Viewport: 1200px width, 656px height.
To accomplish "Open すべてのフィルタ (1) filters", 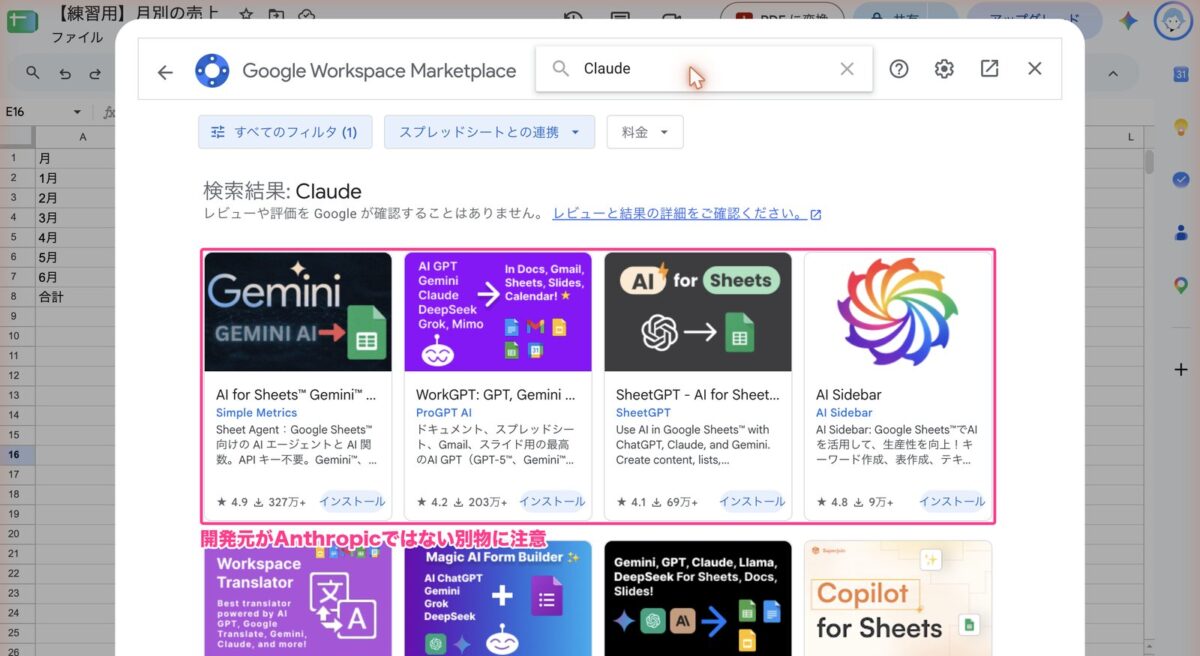I will coord(285,132).
